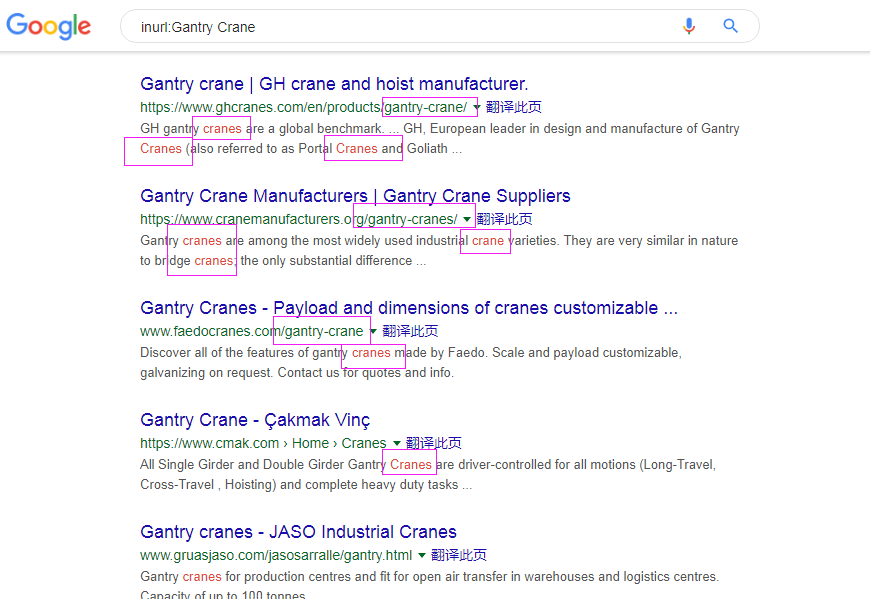870x599 pixels.
Task: Click snippet 'Gantry cranes are among the most widely used'
Action: pyautogui.click(x=276, y=241)
